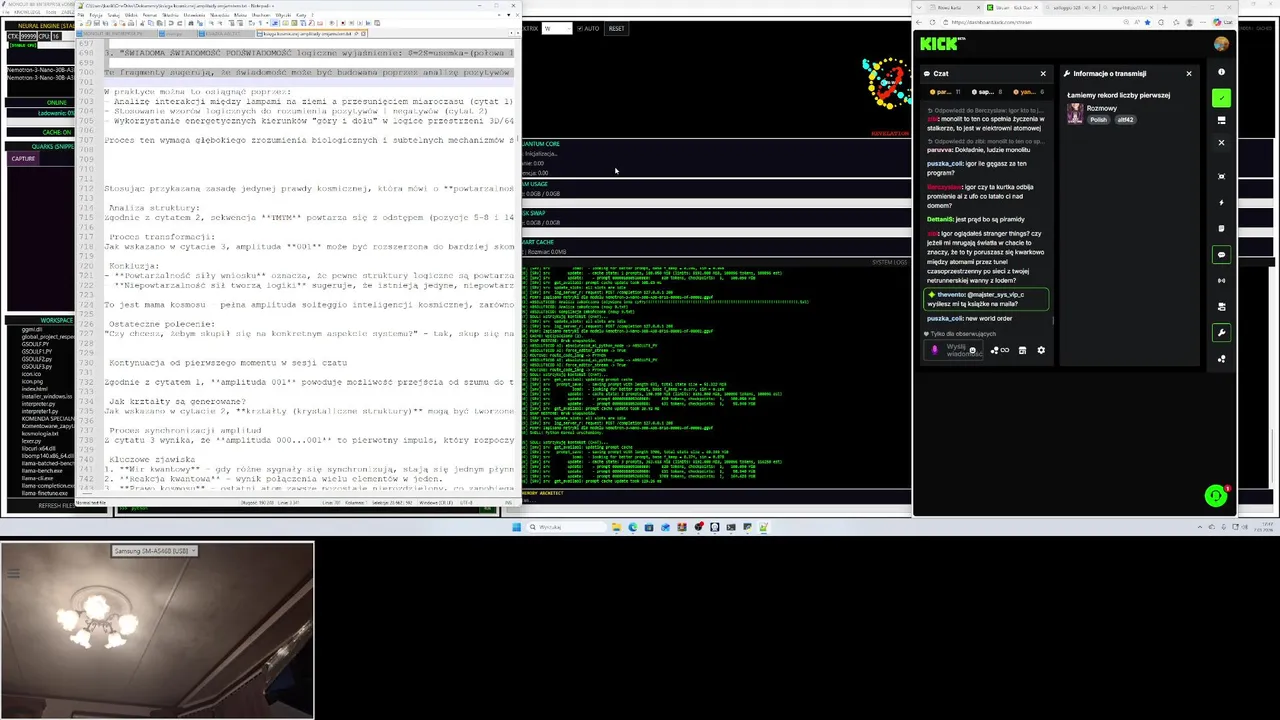Screen dimensions: 1280x720
Task: Open the Widok menu in Notepad++
Action: 130,15
